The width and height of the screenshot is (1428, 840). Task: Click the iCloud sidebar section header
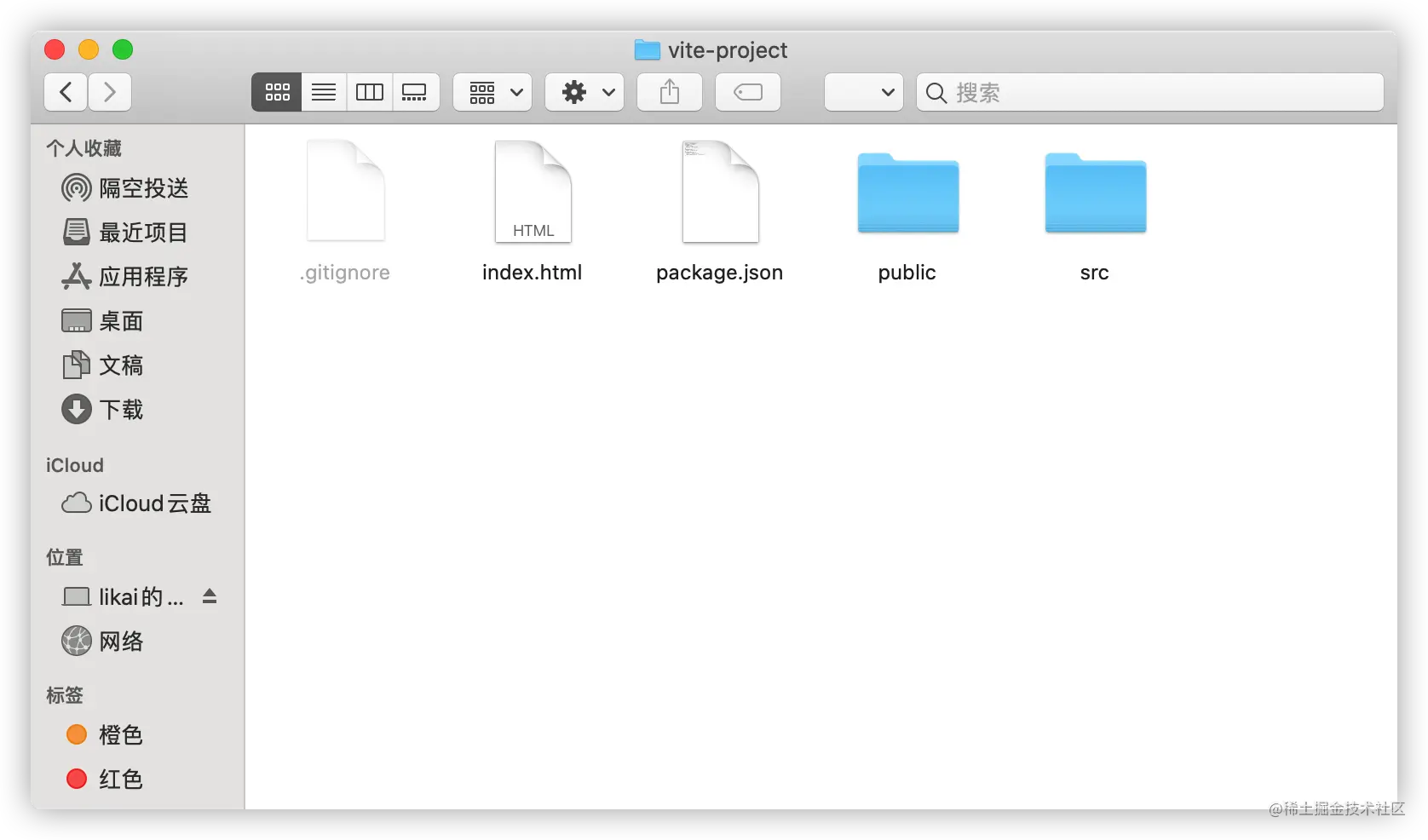(75, 465)
